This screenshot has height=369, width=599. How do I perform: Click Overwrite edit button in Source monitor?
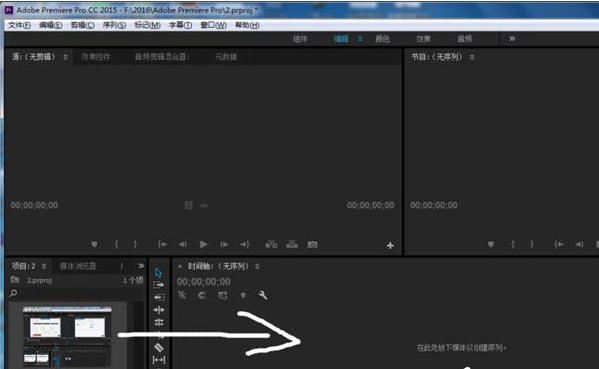(292, 244)
